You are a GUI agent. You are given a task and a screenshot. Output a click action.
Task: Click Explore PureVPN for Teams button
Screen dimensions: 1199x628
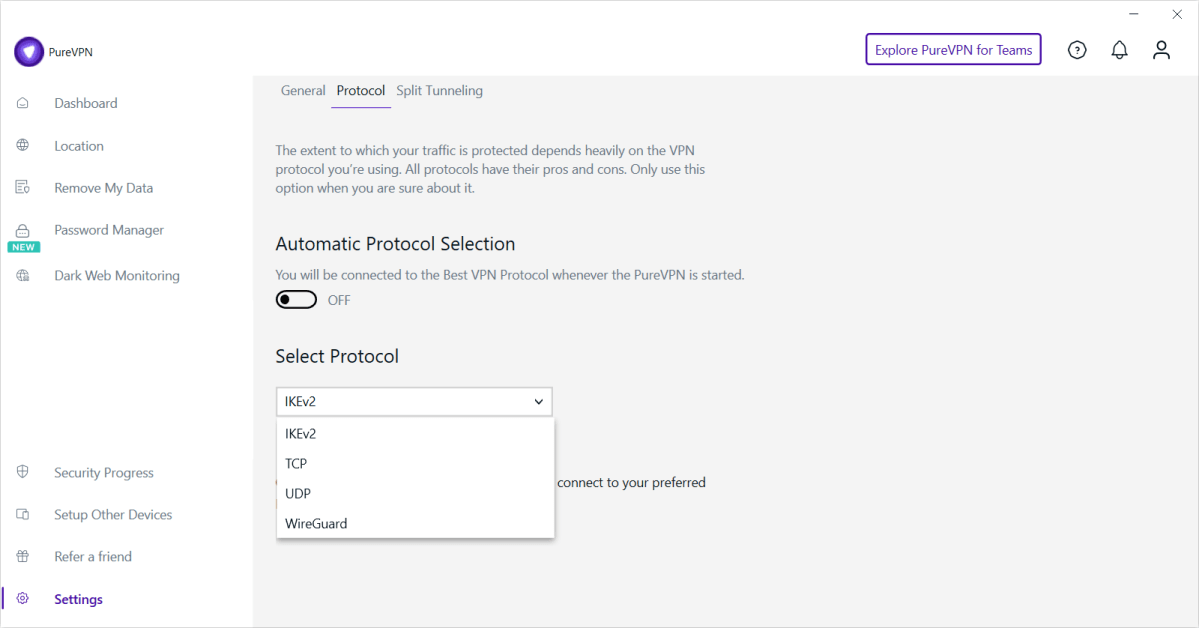953,50
